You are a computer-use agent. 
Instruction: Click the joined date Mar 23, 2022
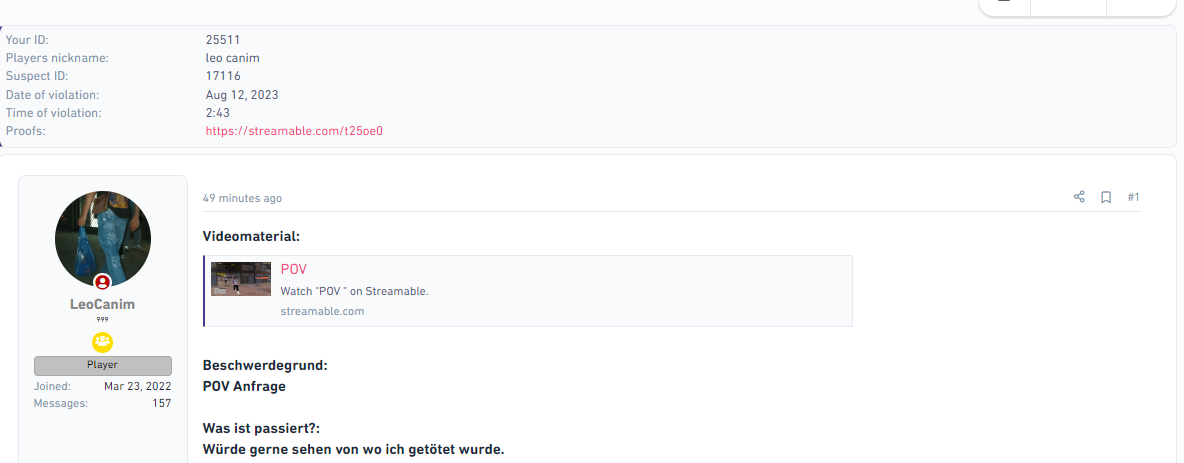(137, 386)
